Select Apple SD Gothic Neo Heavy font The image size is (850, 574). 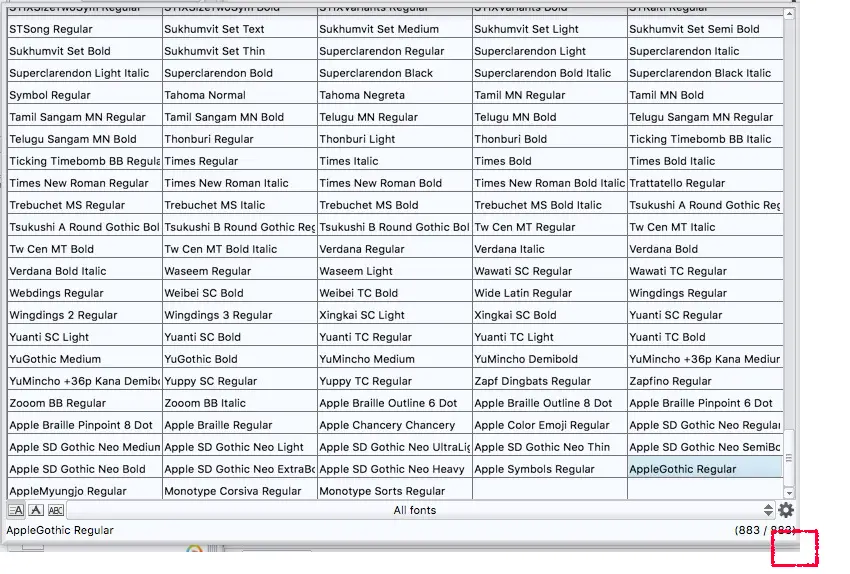[x=395, y=469]
